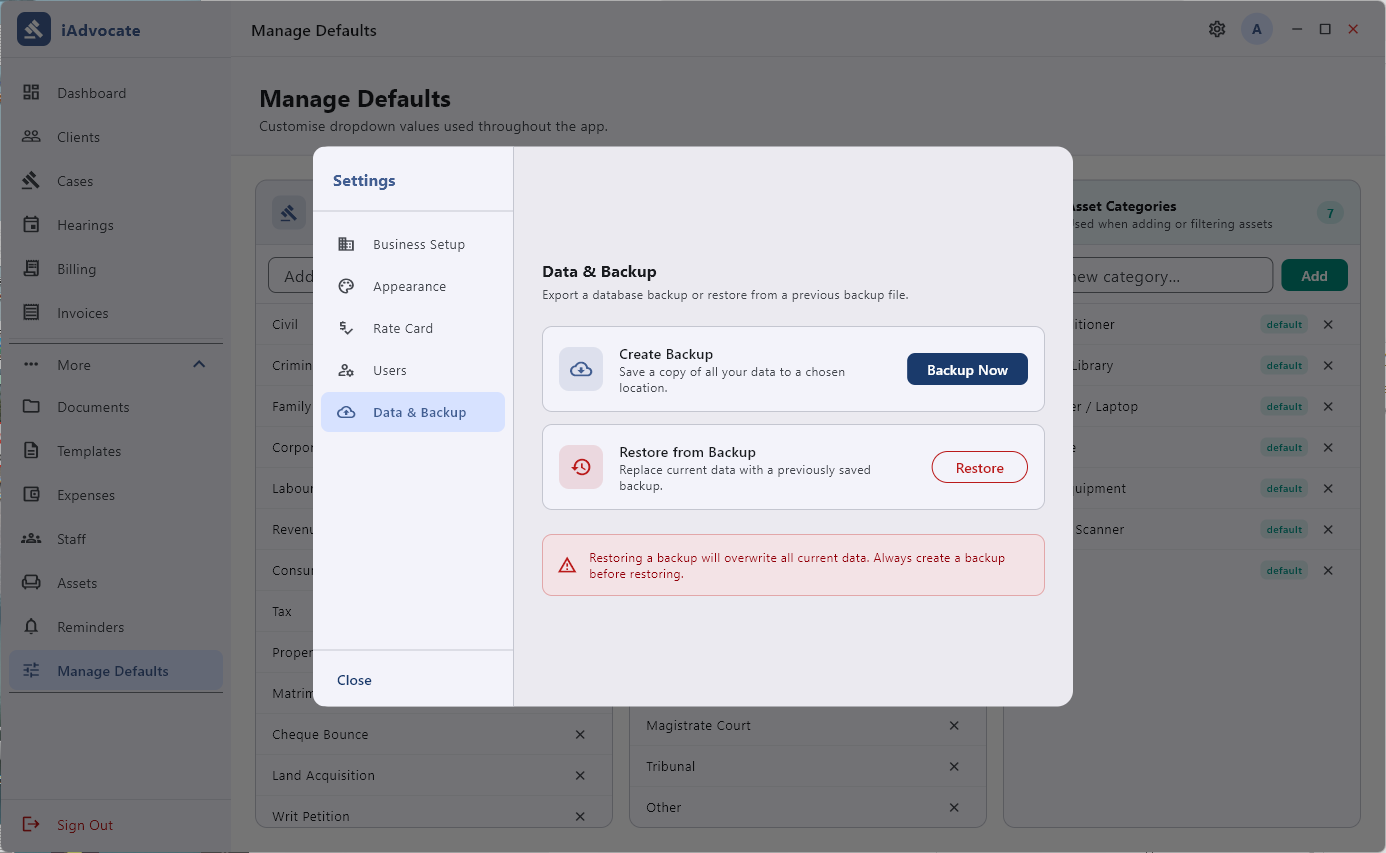Go to Clients in sidebar
The height and width of the screenshot is (853, 1386).
(115, 137)
